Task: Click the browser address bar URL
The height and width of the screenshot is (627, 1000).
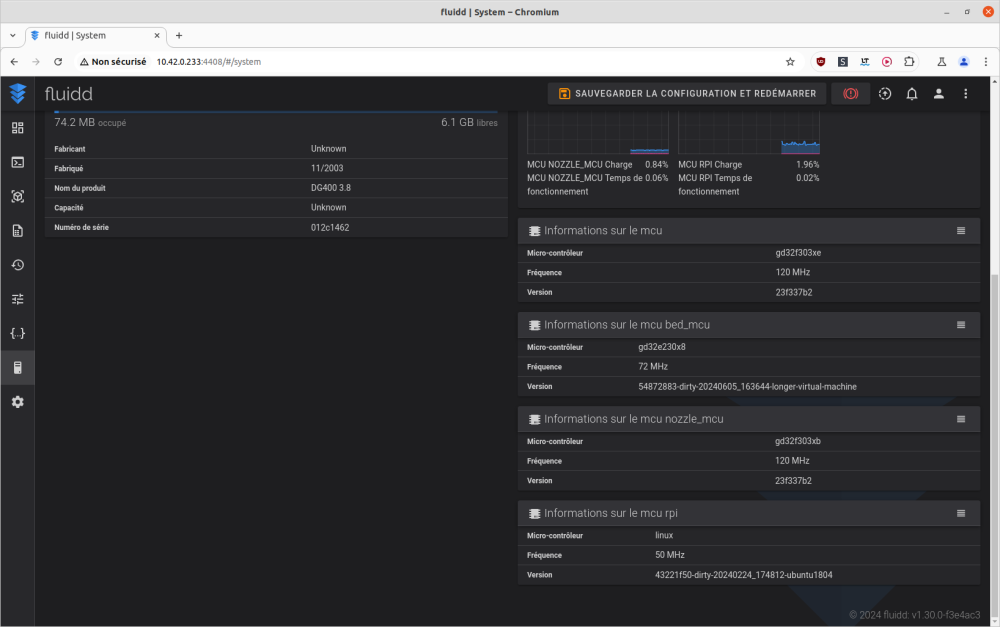Action: pos(208,61)
